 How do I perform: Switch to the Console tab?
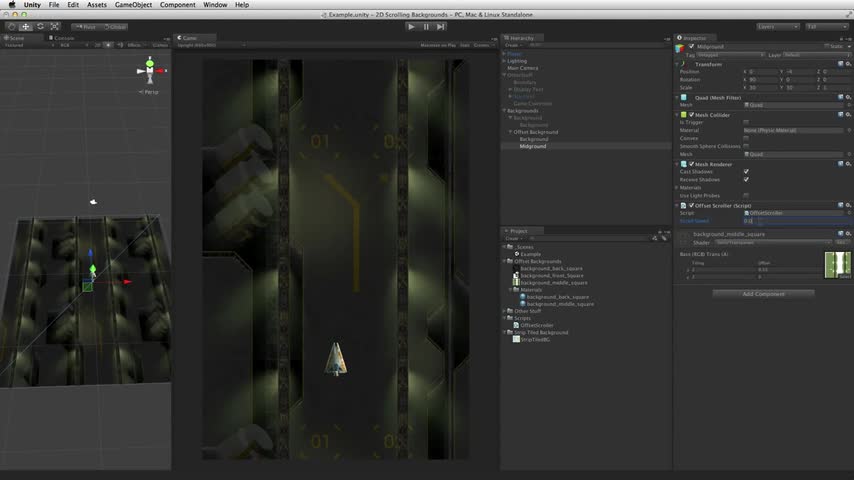click(62, 38)
